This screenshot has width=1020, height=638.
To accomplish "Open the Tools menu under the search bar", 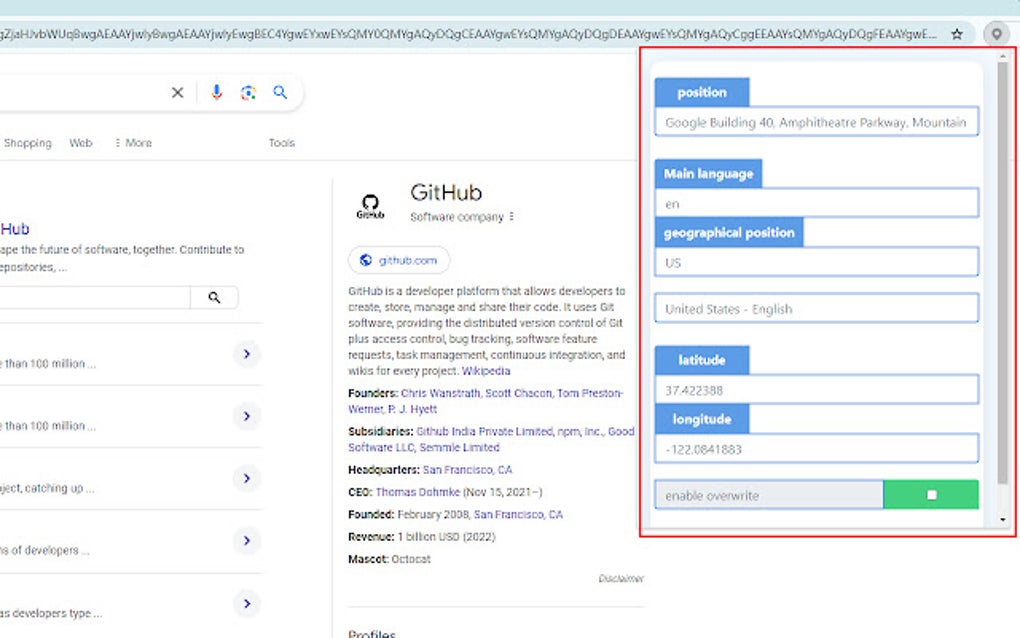I will coord(281,142).
